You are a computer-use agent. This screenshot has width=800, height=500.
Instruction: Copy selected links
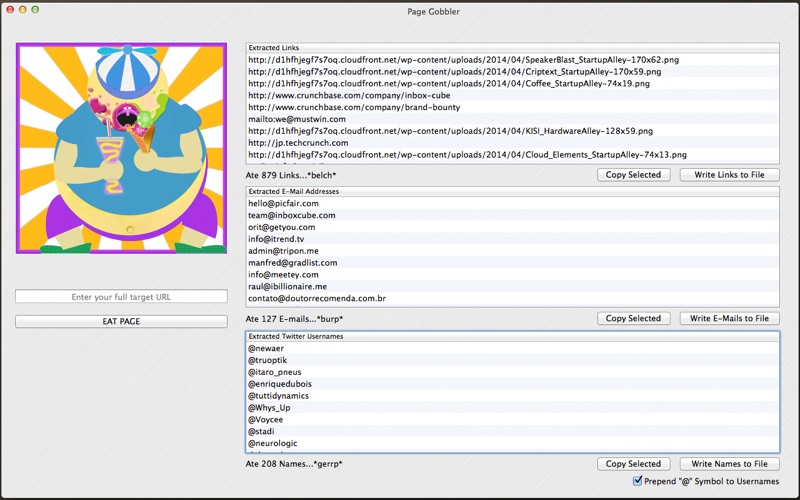(x=633, y=174)
